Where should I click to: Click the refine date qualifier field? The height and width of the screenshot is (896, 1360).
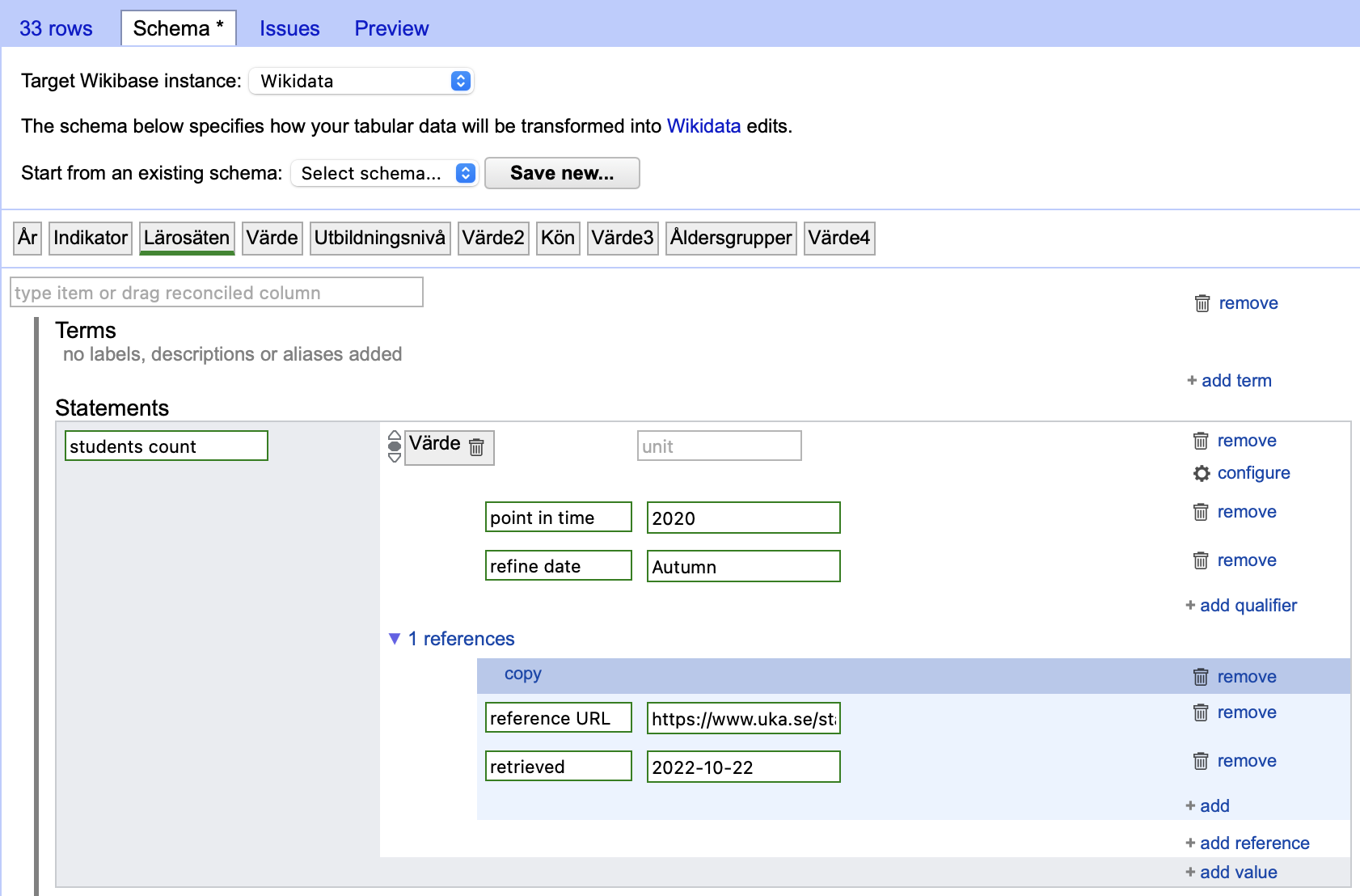point(559,566)
